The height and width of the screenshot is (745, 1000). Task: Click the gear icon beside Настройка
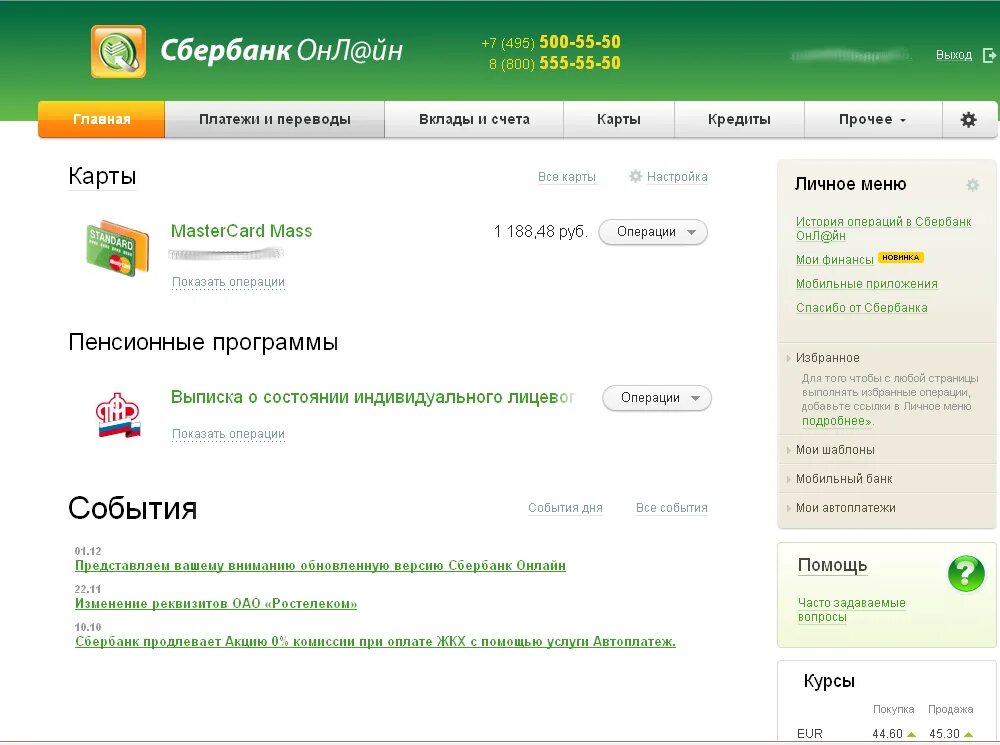click(x=635, y=176)
